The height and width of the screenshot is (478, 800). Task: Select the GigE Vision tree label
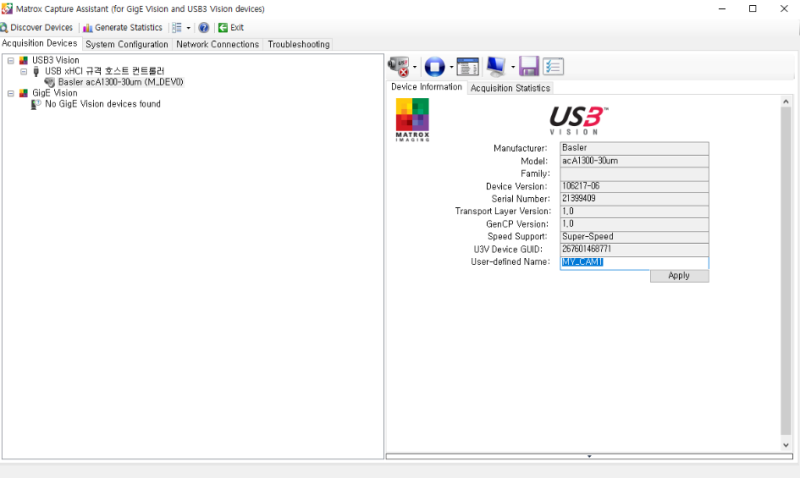coord(55,93)
